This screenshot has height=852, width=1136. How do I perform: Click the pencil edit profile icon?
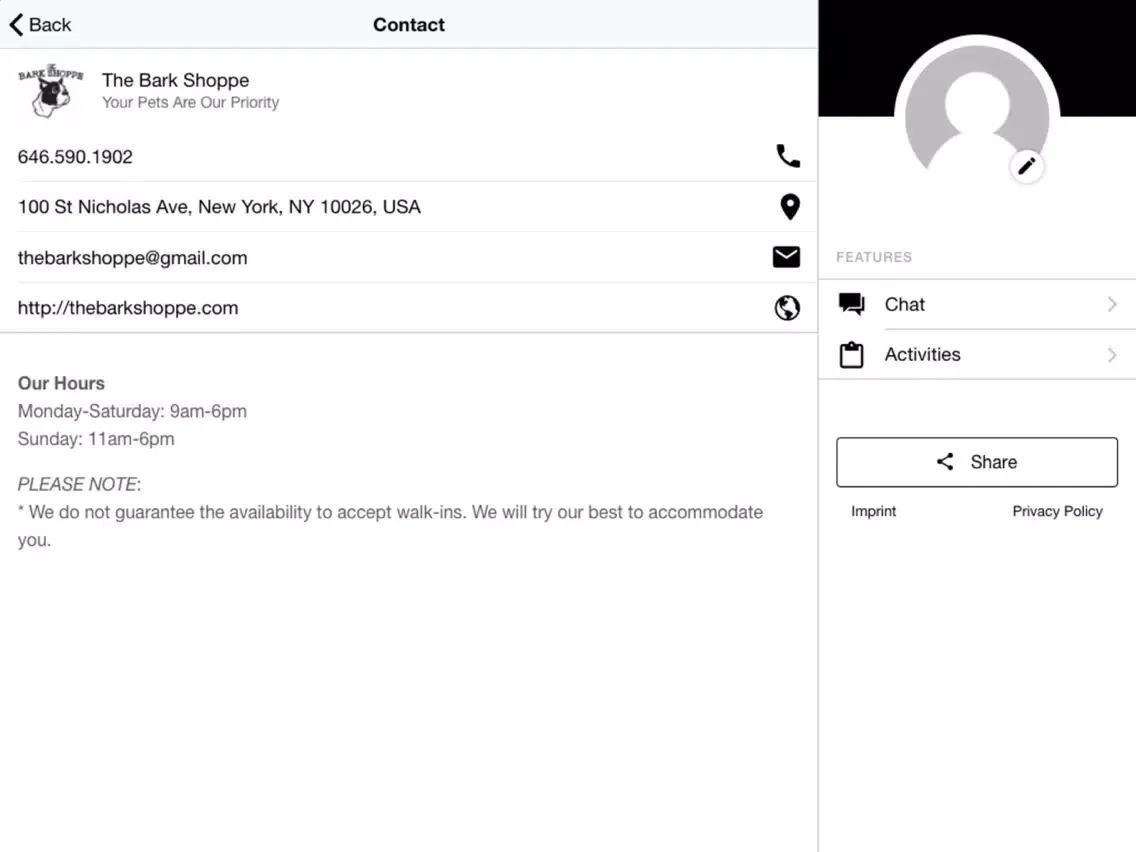1027,166
